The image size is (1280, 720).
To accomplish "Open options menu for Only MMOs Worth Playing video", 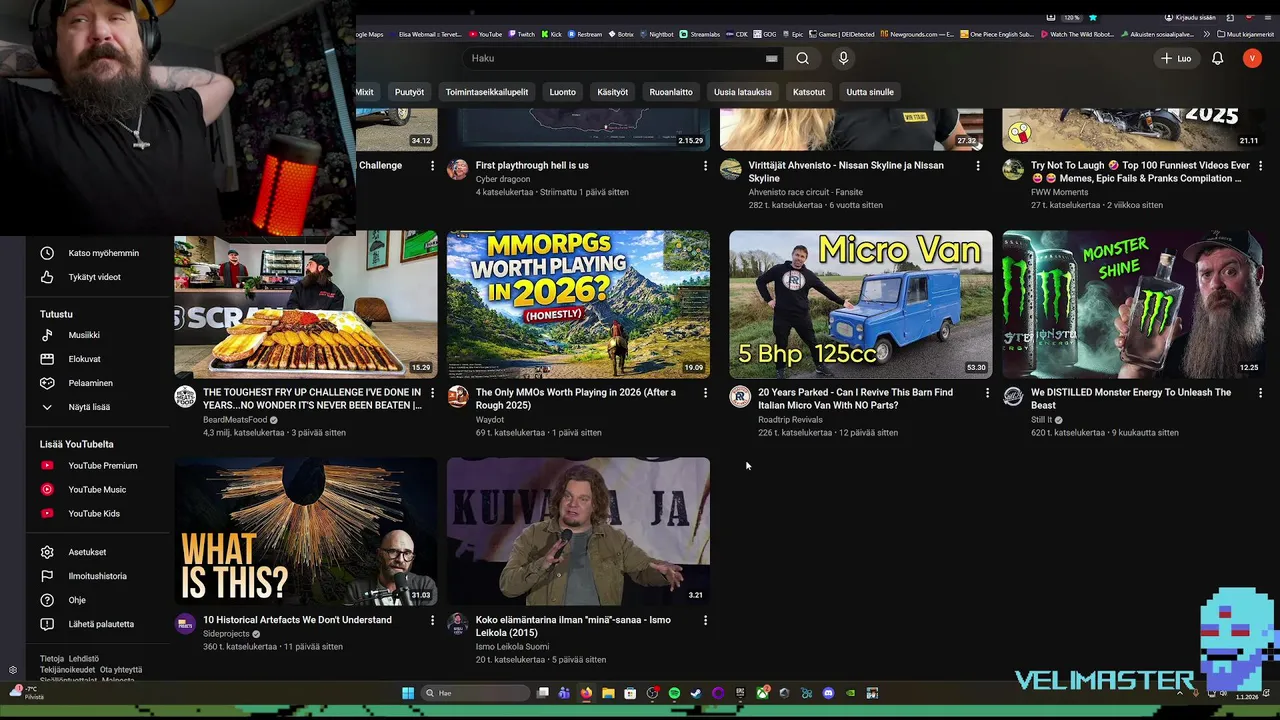I will (x=705, y=393).
